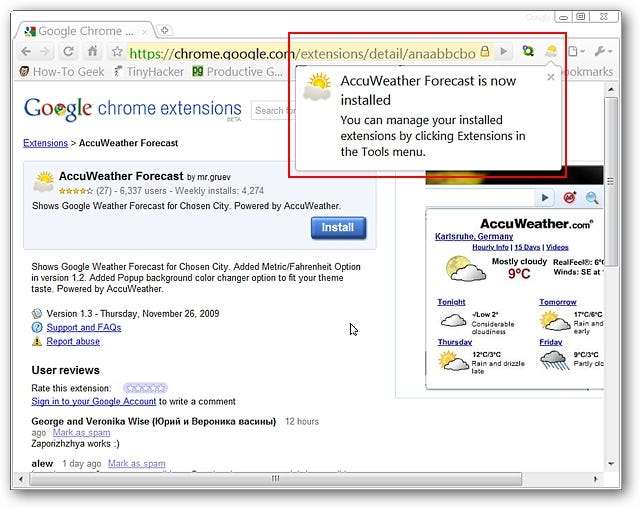
Task: Select the Google Chrome tab
Action: (85, 31)
